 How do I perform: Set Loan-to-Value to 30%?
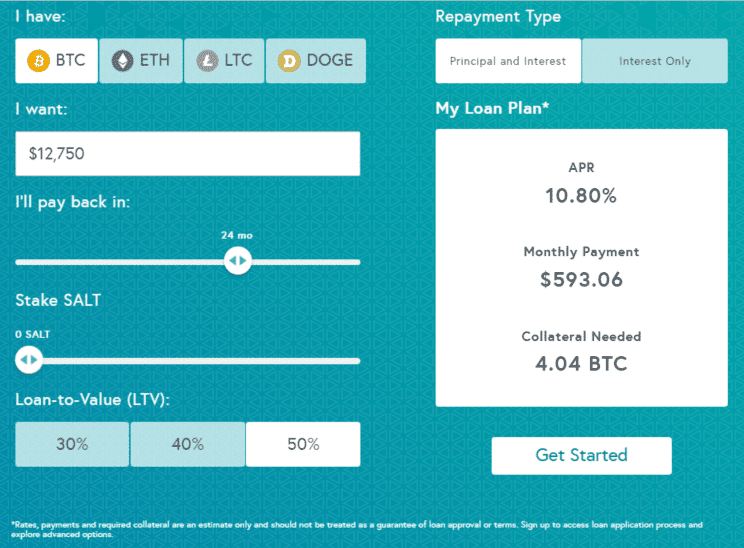pyautogui.click(x=72, y=444)
